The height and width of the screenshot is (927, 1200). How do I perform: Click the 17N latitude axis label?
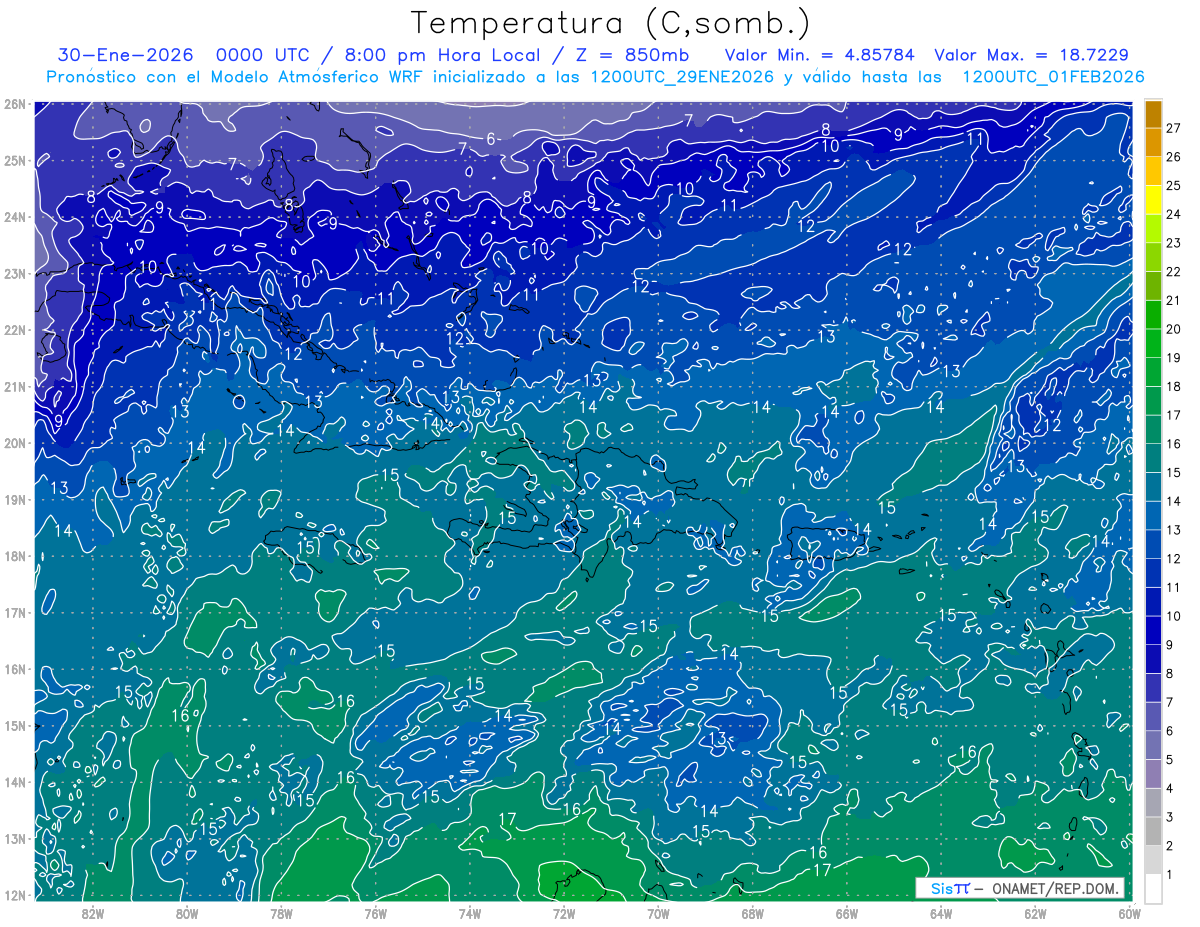[14, 613]
